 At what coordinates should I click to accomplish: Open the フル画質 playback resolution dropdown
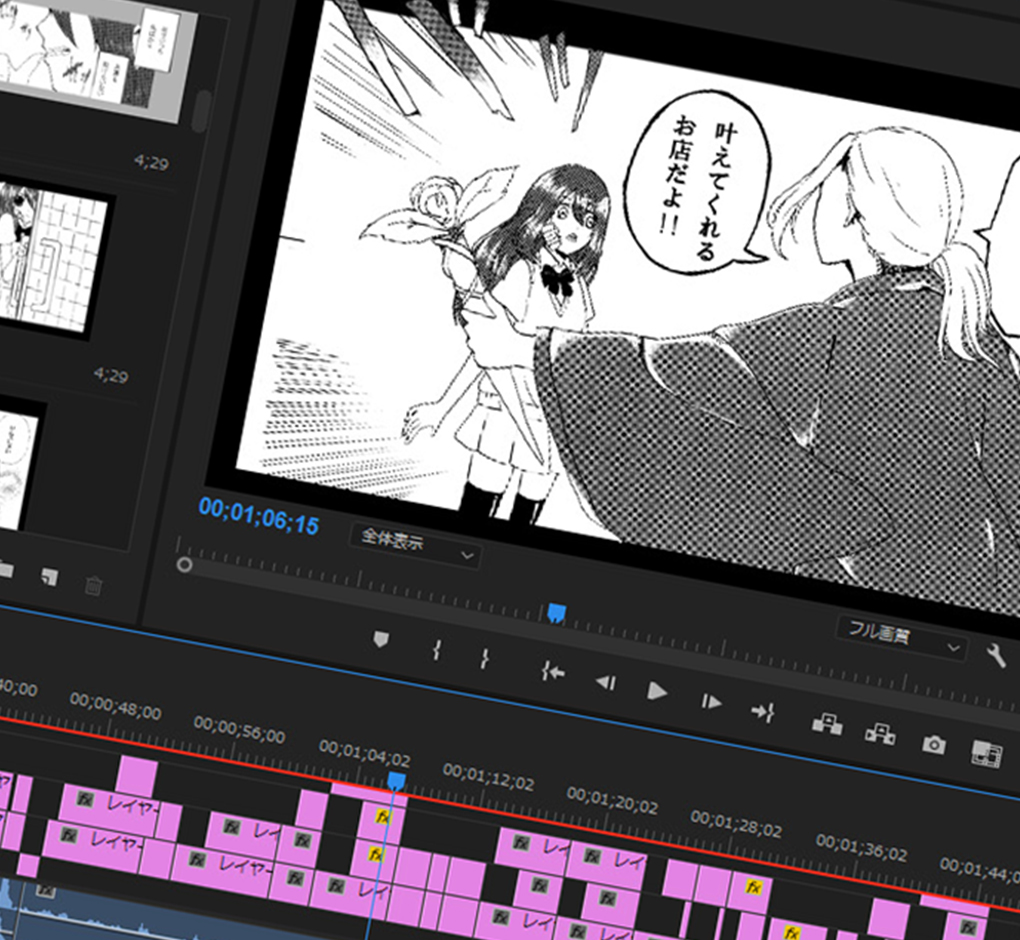coord(900,636)
